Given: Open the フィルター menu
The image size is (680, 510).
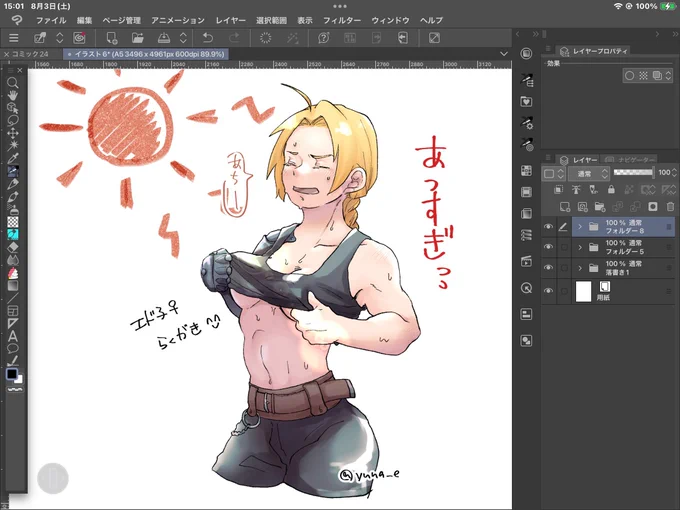Looking at the screenshot, I should [342, 20].
